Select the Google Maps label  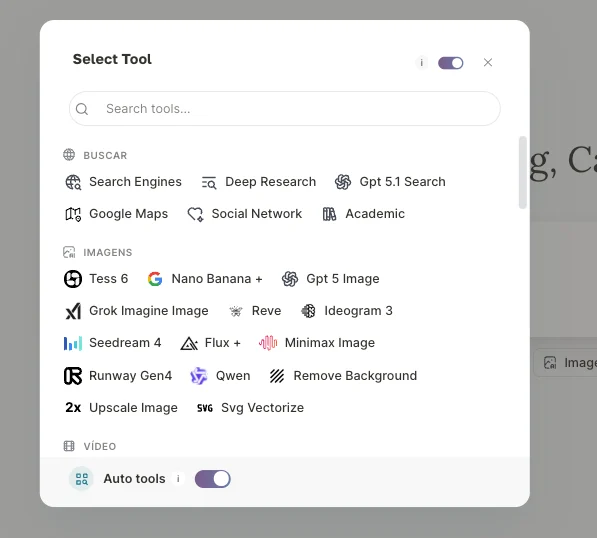[x=128, y=214]
